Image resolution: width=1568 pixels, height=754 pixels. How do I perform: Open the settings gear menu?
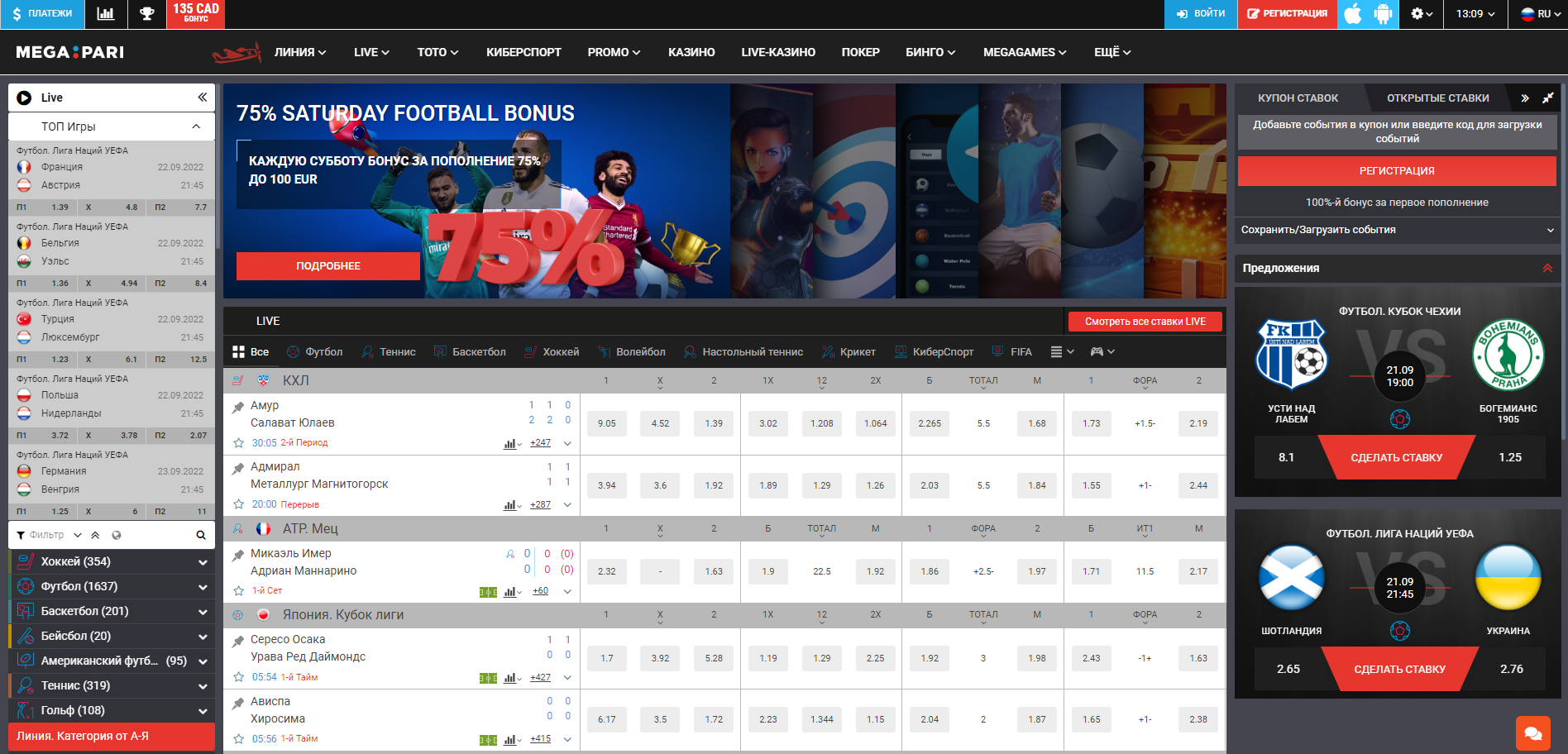click(1422, 14)
